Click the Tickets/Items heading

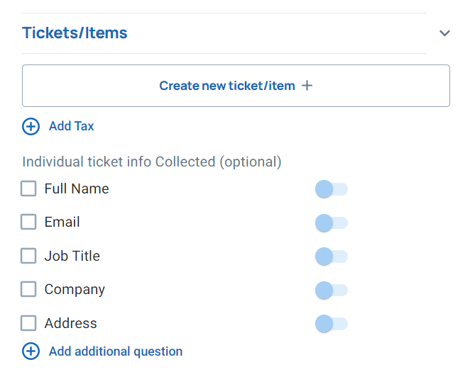[75, 33]
